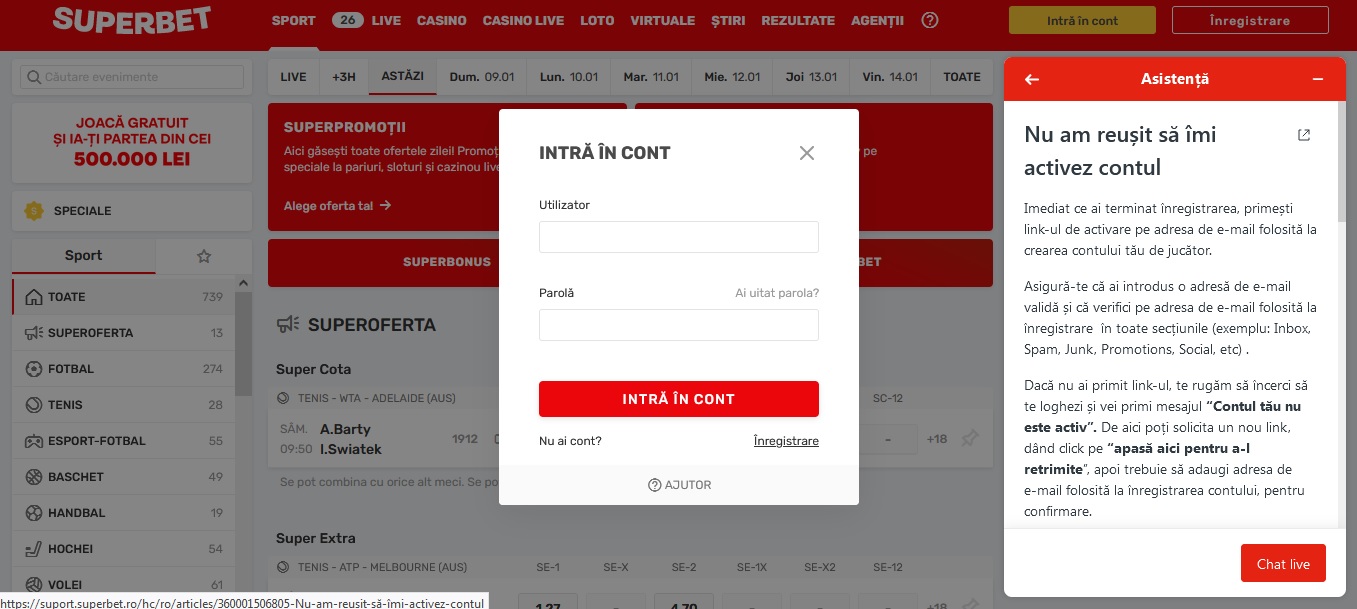Click the Superbet logo
1357x609 pixels.
point(132,19)
